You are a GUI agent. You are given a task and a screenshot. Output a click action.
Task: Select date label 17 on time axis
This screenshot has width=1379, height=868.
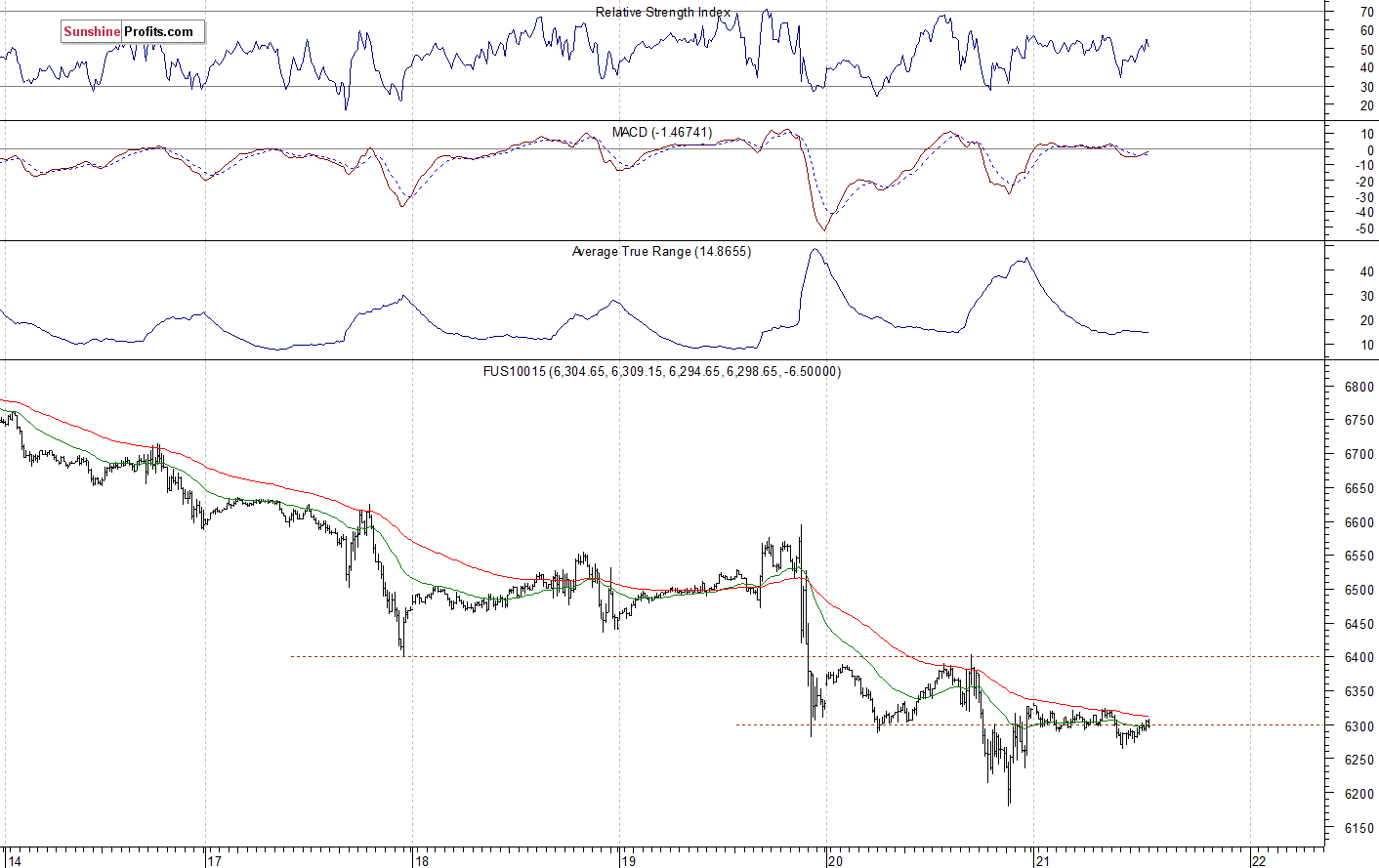click(x=214, y=861)
